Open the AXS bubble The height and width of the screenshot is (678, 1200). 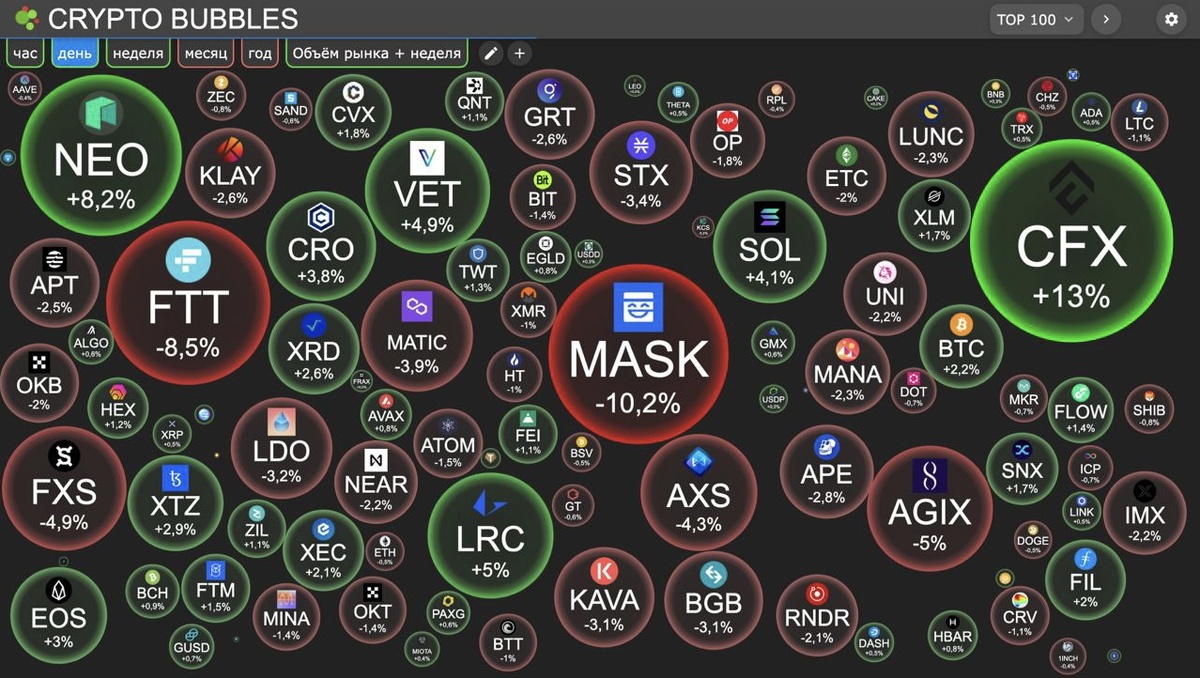698,491
